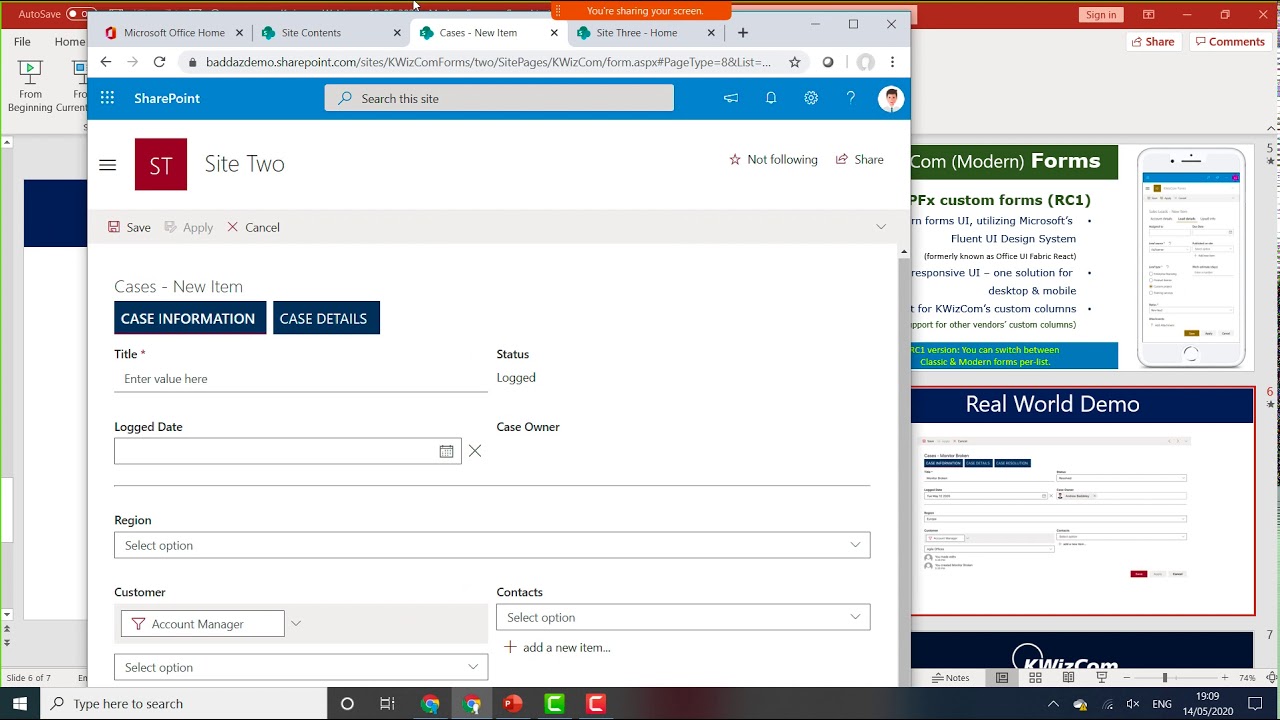The height and width of the screenshot is (720, 1280).
Task: Click Save in the form command bar
Action: [x=130, y=227]
